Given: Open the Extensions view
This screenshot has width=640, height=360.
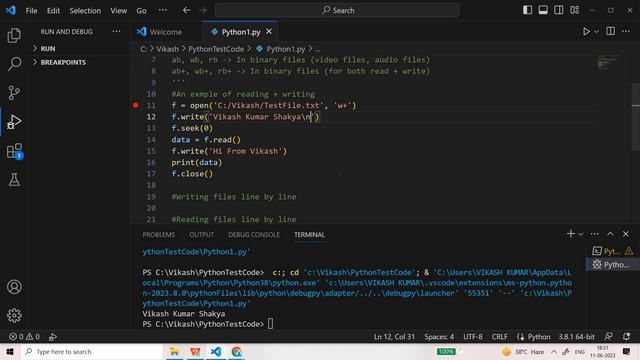Looking at the screenshot, I should (14, 151).
